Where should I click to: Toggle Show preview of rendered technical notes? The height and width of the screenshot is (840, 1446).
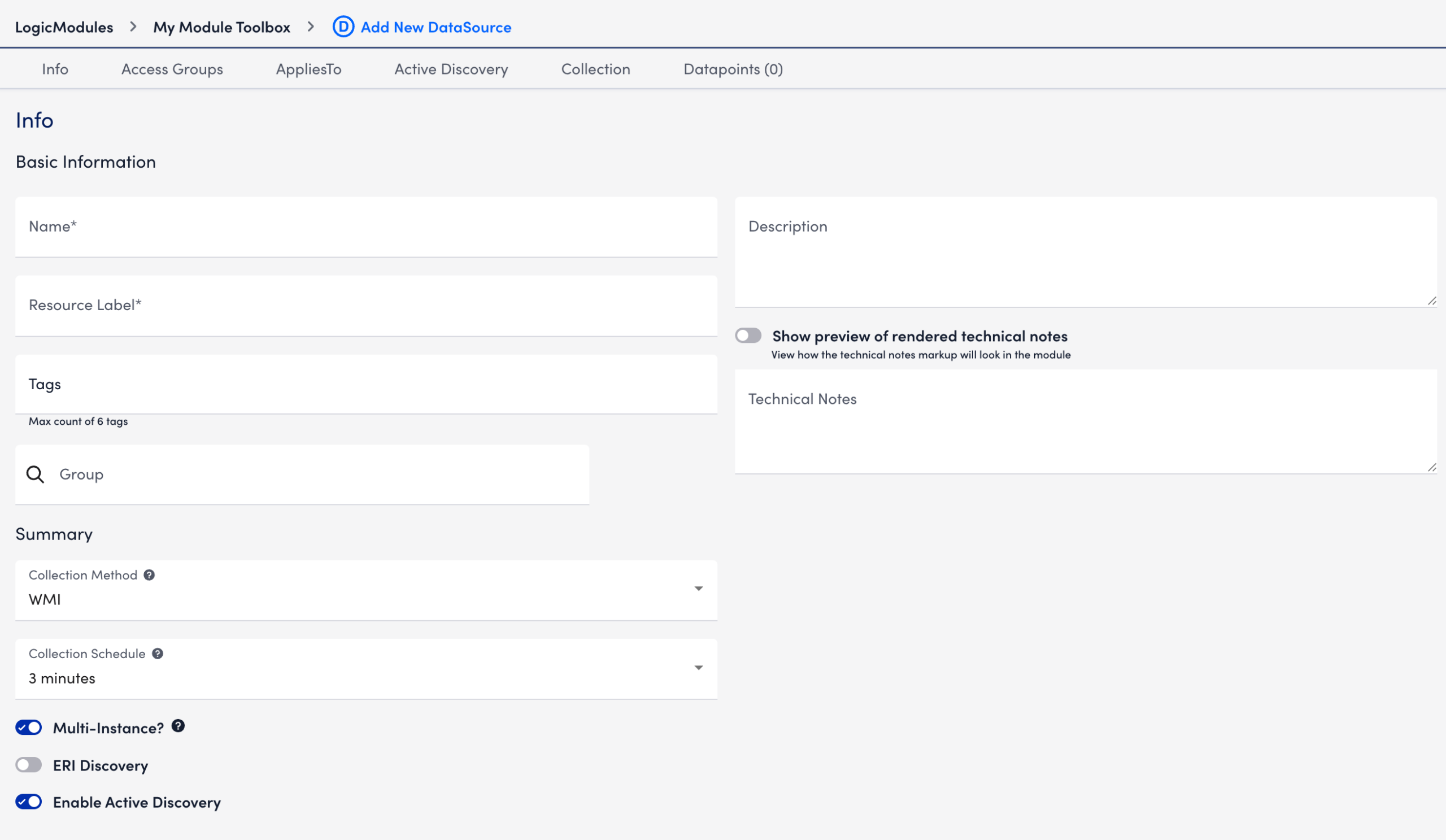[748, 336]
